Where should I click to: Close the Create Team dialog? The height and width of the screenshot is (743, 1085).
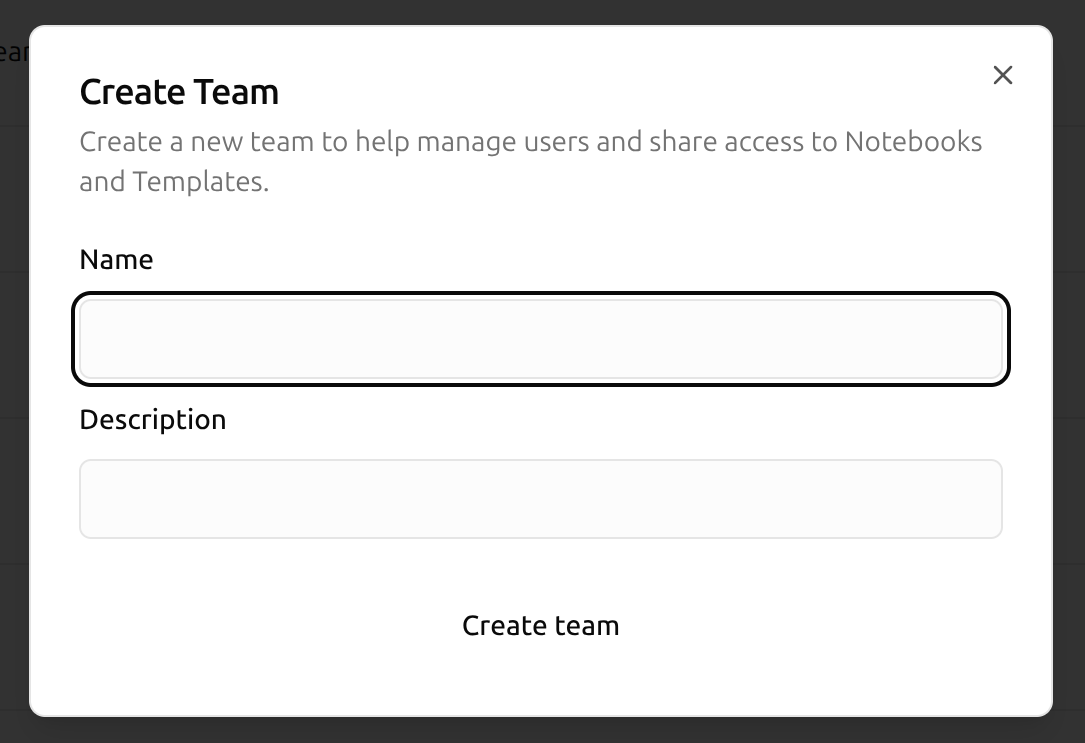[x=1002, y=75]
